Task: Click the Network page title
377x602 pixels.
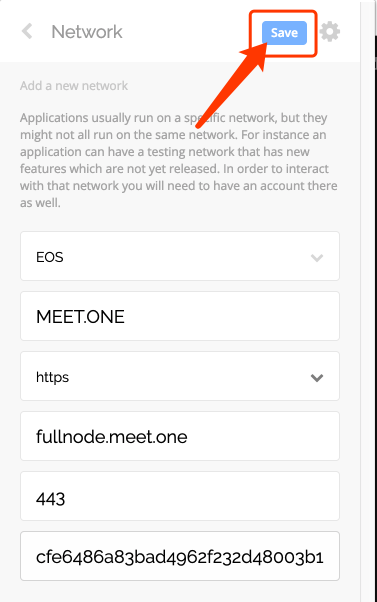Action: (87, 32)
